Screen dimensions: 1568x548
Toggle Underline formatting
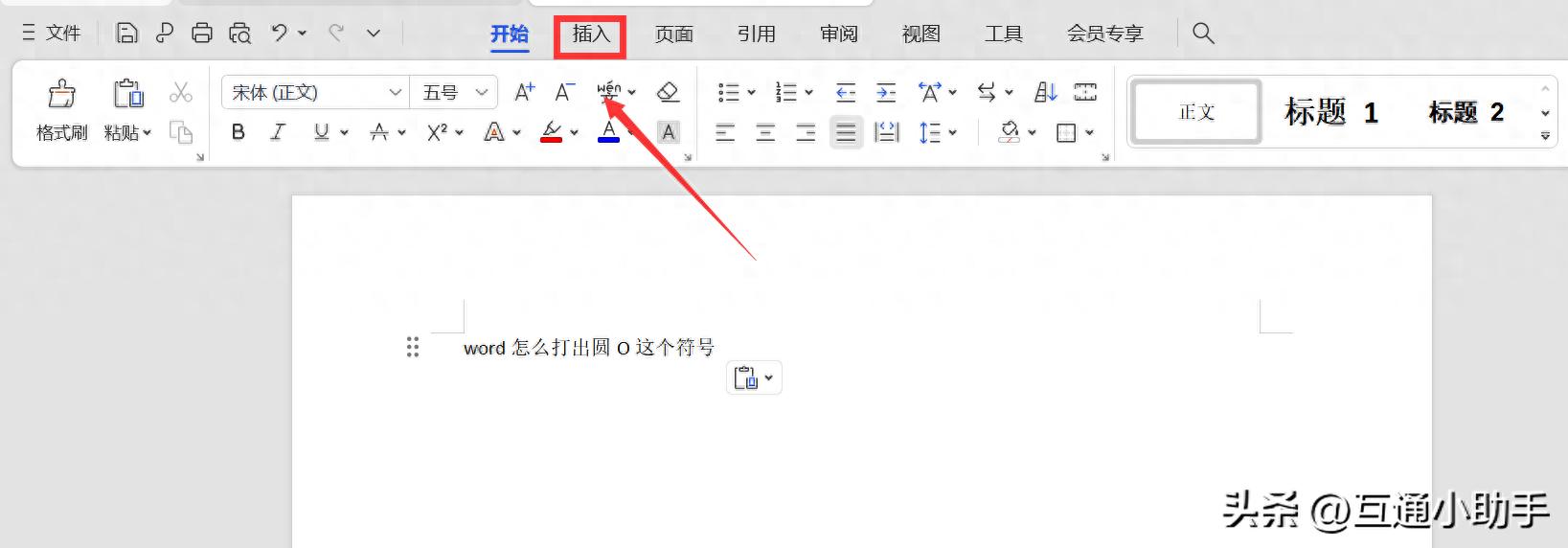321,132
